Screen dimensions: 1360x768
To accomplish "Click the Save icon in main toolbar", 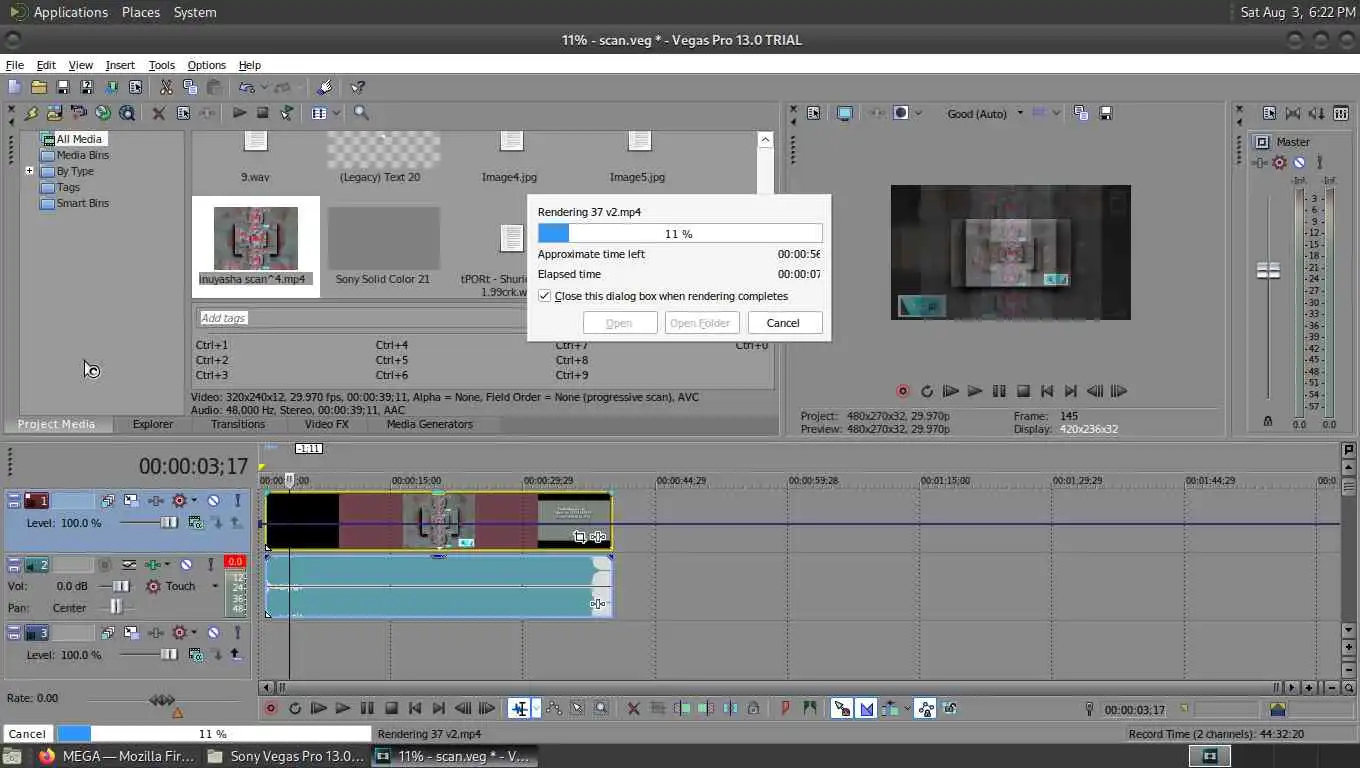I will pos(62,88).
